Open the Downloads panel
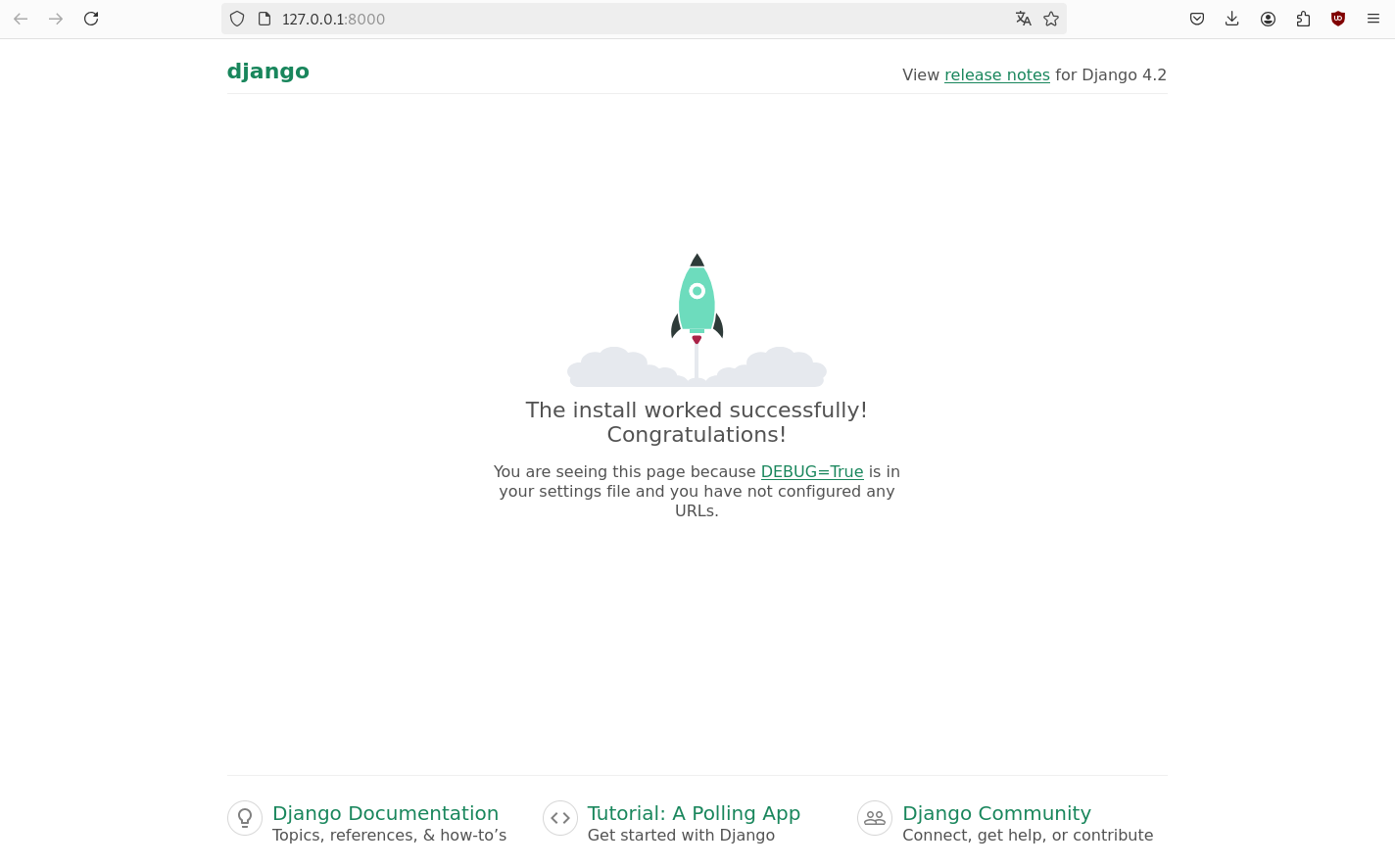Viewport: 1395px width, 868px height. point(1232,19)
